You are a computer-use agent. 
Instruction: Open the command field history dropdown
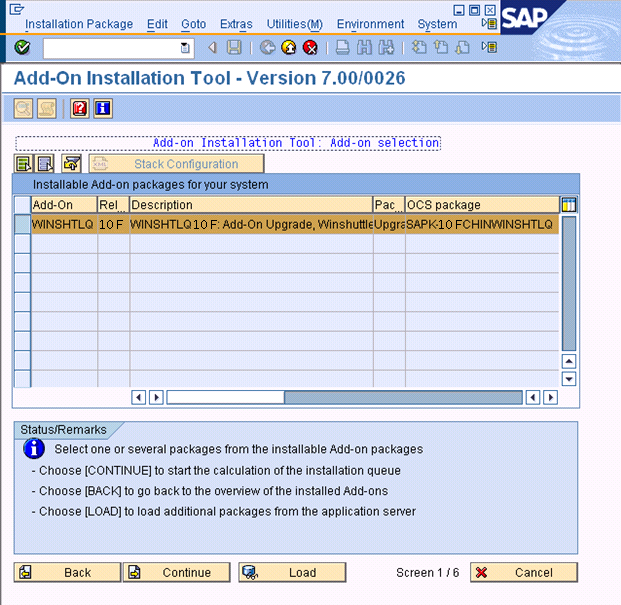(x=185, y=48)
